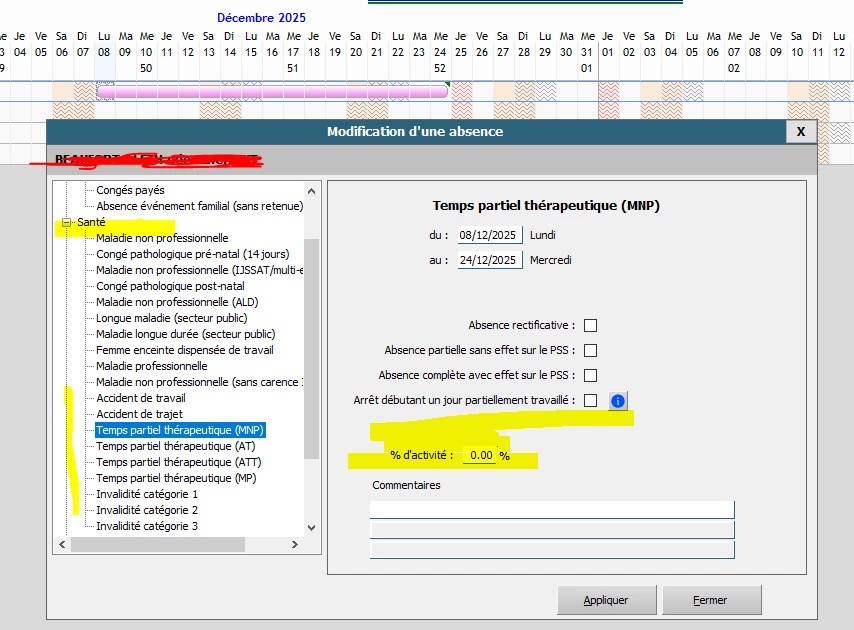This screenshot has height=630, width=854.
Task: Click the third Commentaires line
Action: tap(552, 550)
